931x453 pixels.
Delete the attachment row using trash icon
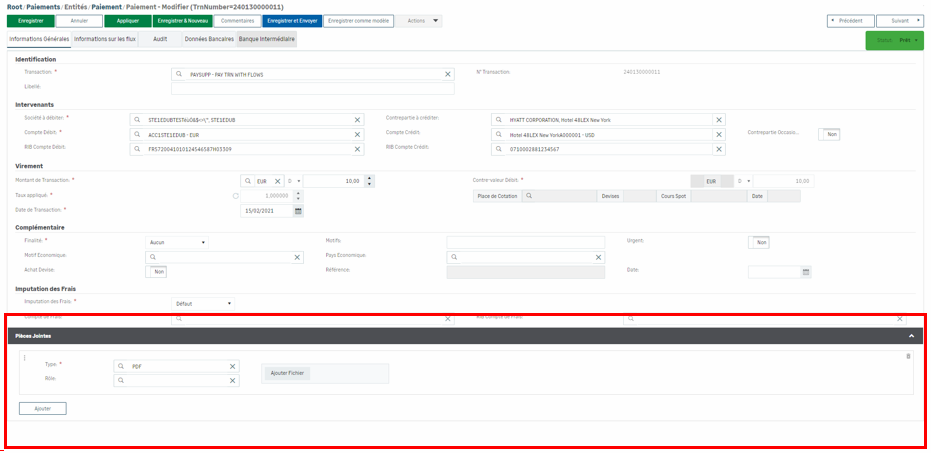tap(909, 357)
